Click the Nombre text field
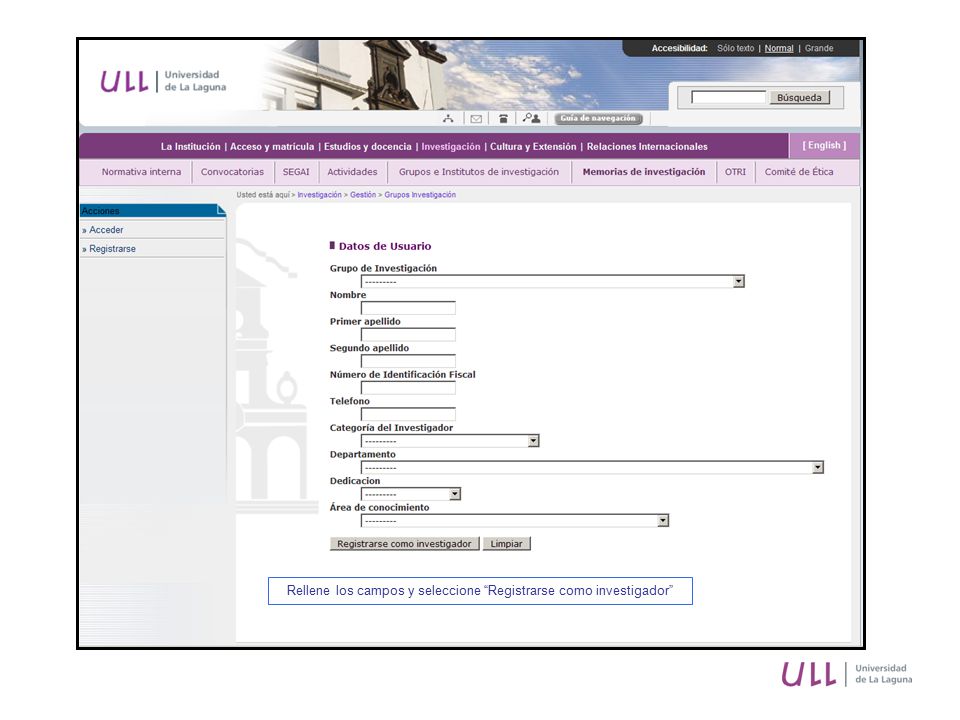This screenshot has height=720, width=960. (408, 308)
